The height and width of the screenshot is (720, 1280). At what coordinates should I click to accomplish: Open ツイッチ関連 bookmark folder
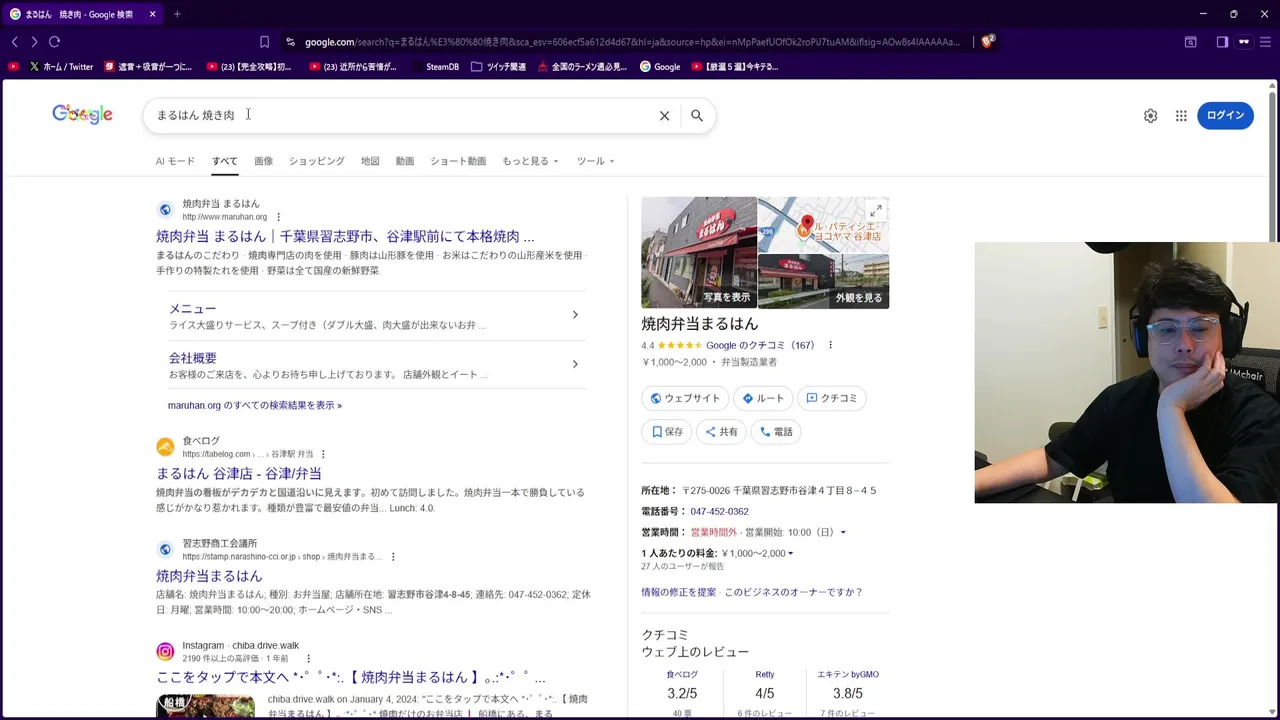498,67
